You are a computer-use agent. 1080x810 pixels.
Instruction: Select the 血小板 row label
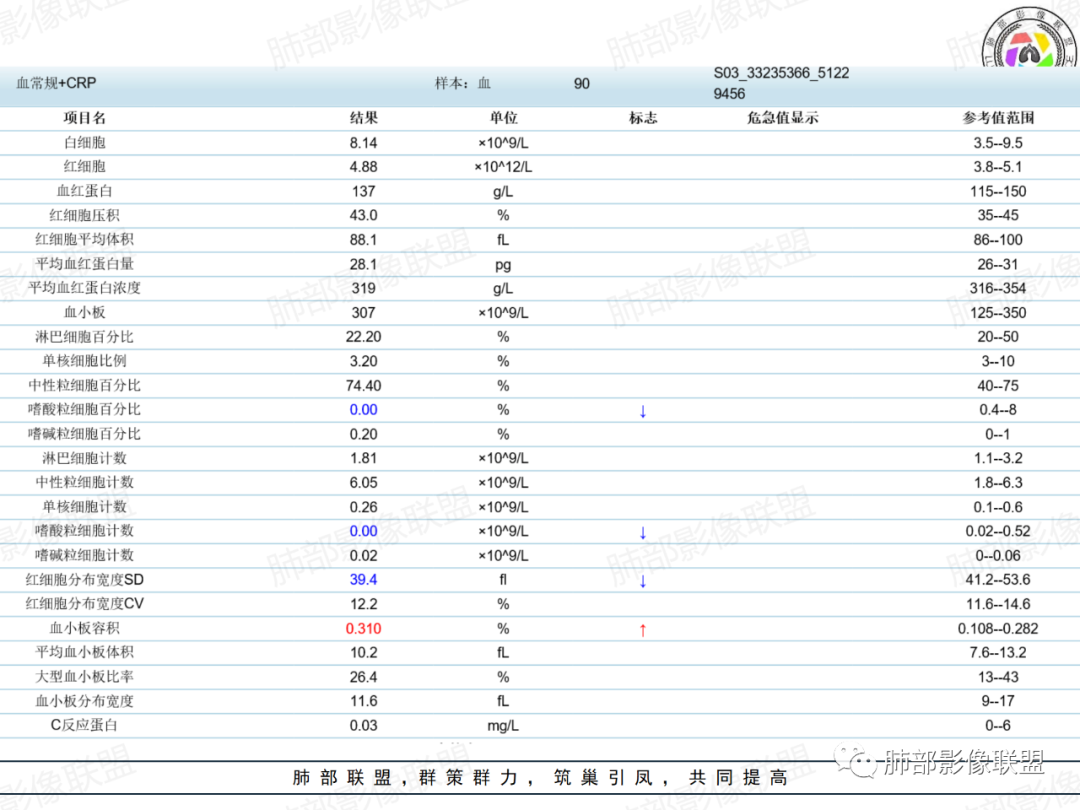85,312
